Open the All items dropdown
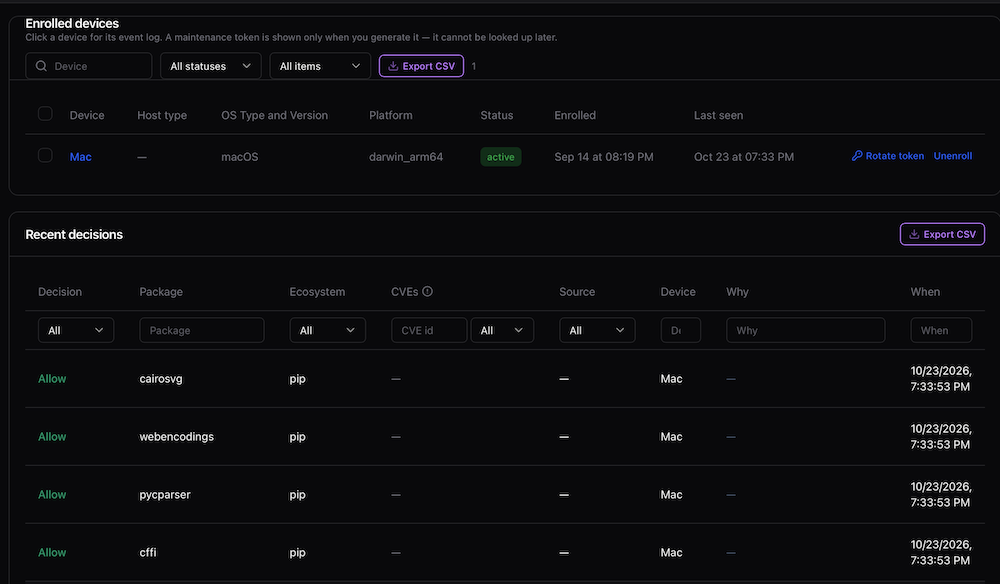 click(x=320, y=66)
